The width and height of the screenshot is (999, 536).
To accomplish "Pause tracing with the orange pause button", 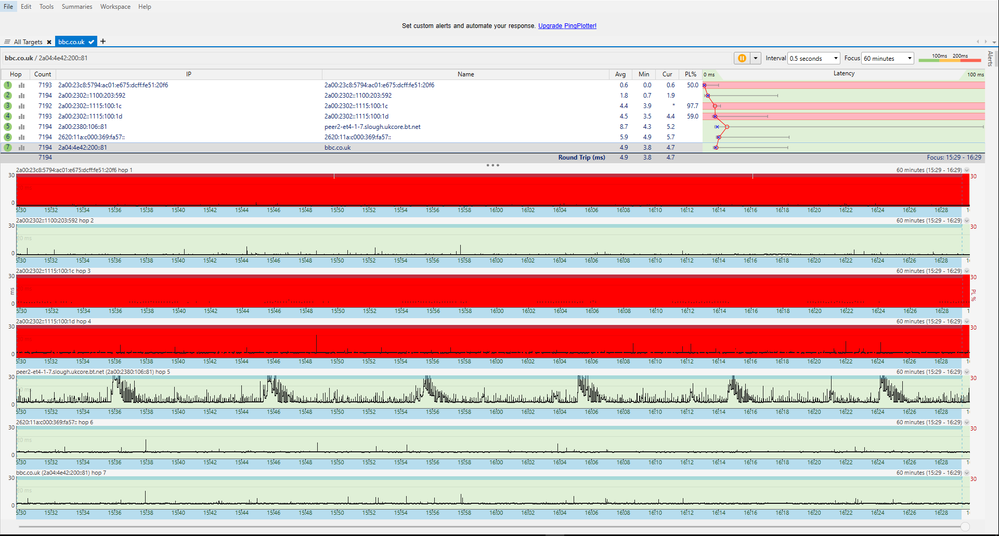I will pyautogui.click(x=742, y=59).
